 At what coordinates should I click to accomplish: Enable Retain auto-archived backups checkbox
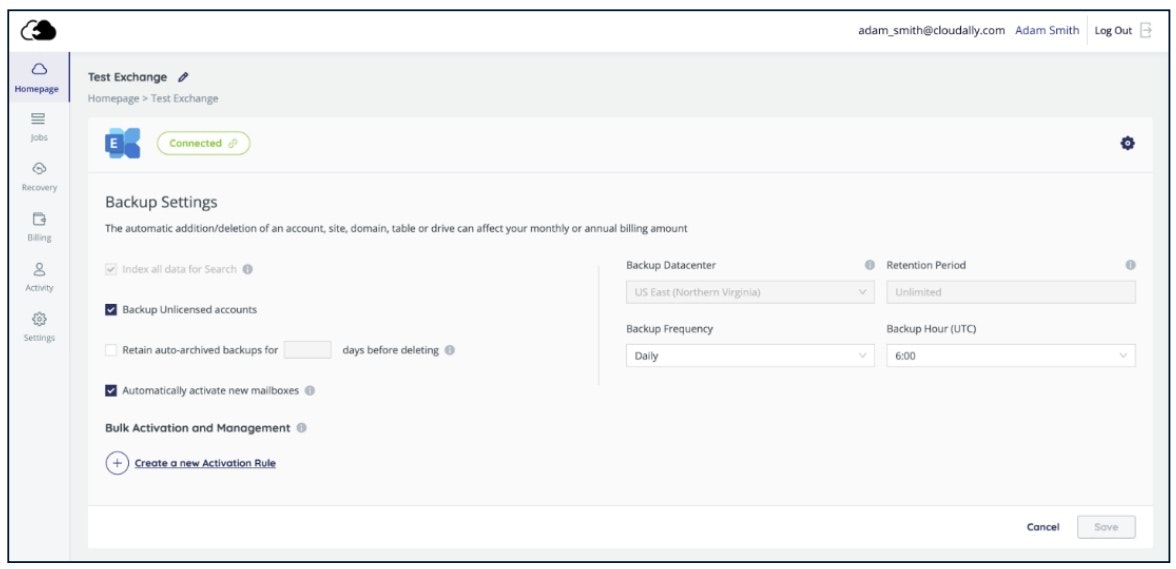(111, 350)
